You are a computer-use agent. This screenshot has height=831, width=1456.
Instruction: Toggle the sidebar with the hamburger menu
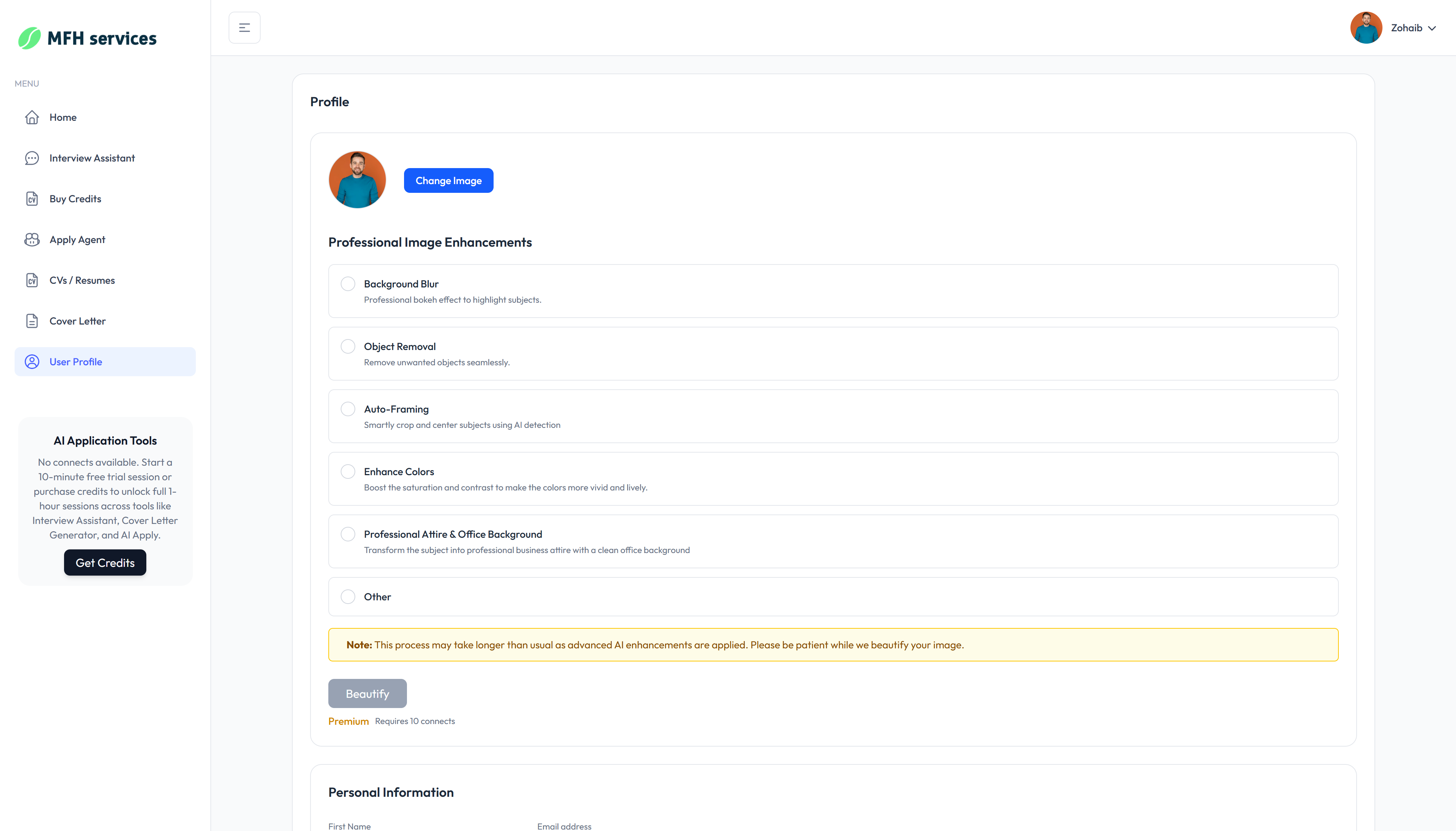point(244,27)
